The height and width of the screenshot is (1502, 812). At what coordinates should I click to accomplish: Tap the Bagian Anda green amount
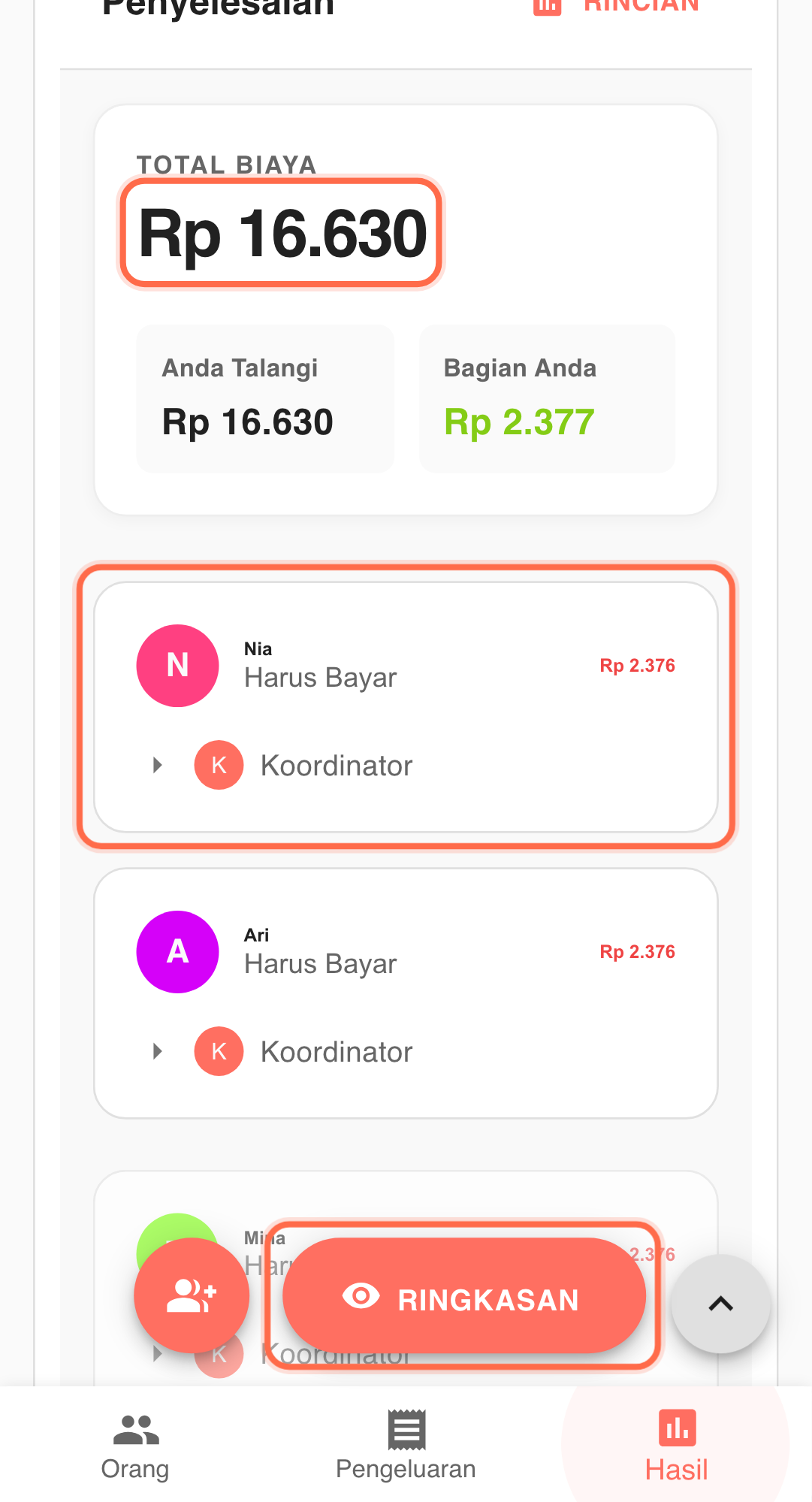point(519,422)
